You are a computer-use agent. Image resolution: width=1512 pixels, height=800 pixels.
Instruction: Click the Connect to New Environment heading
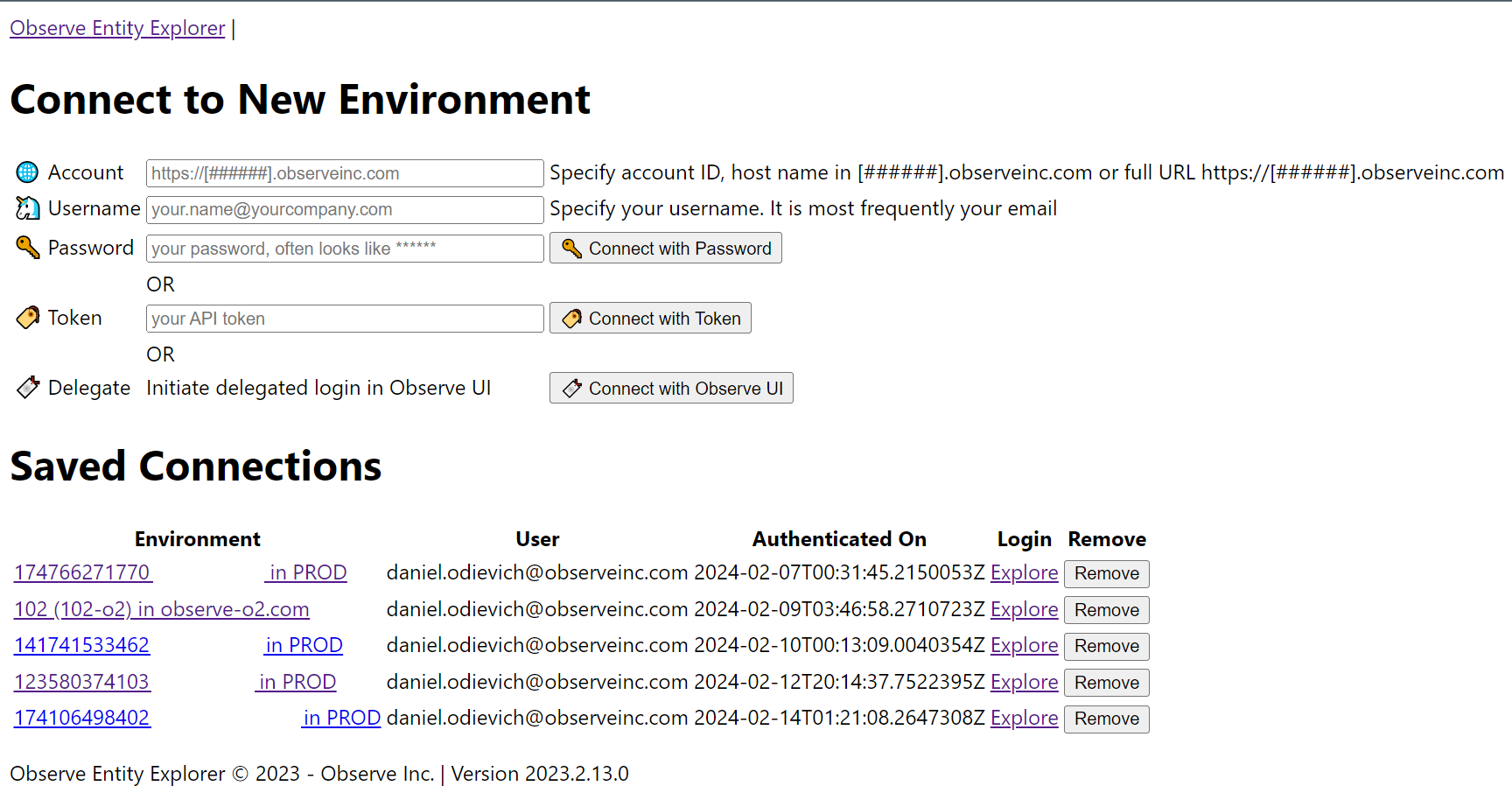[300, 100]
